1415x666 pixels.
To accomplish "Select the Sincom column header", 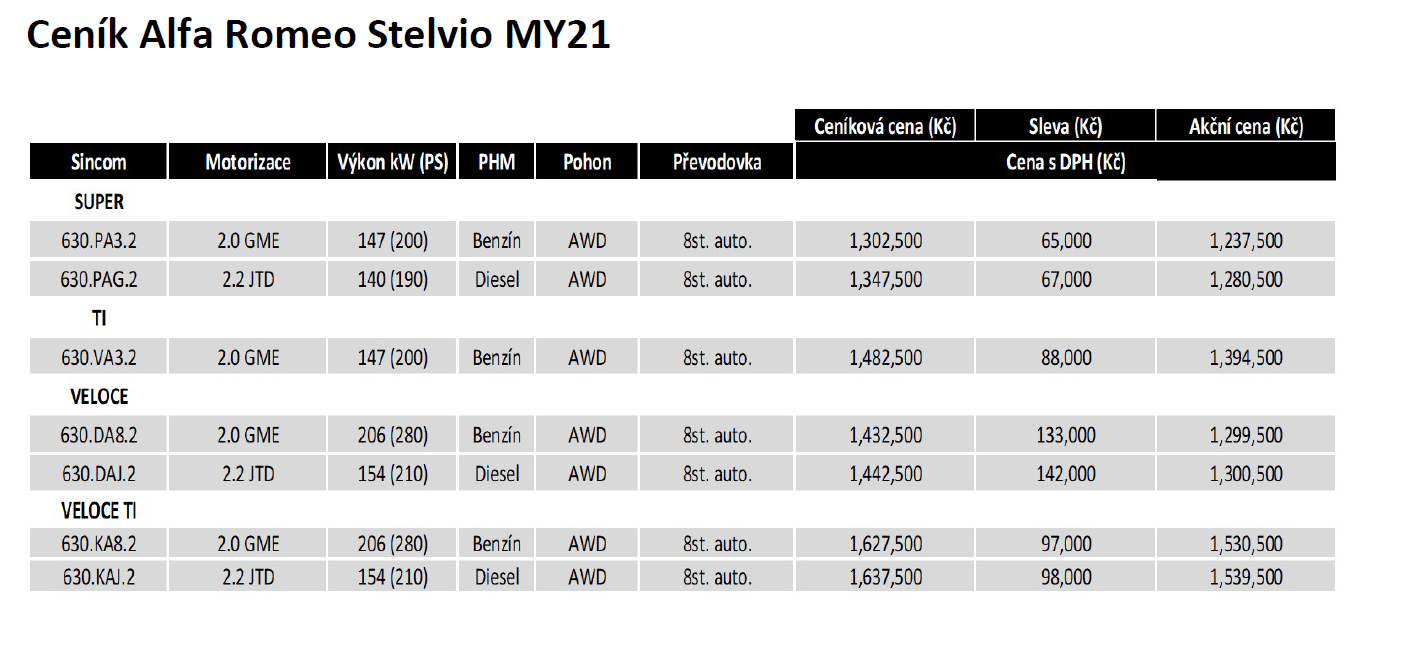I will click(x=98, y=162).
